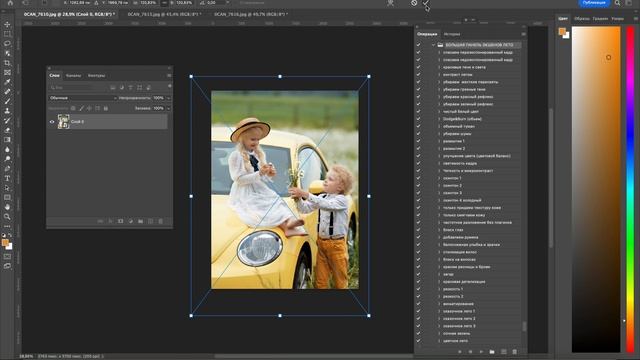Toggle the checkmark for сказочное лето 1
This screenshot has width=640, height=360.
click(x=418, y=311)
